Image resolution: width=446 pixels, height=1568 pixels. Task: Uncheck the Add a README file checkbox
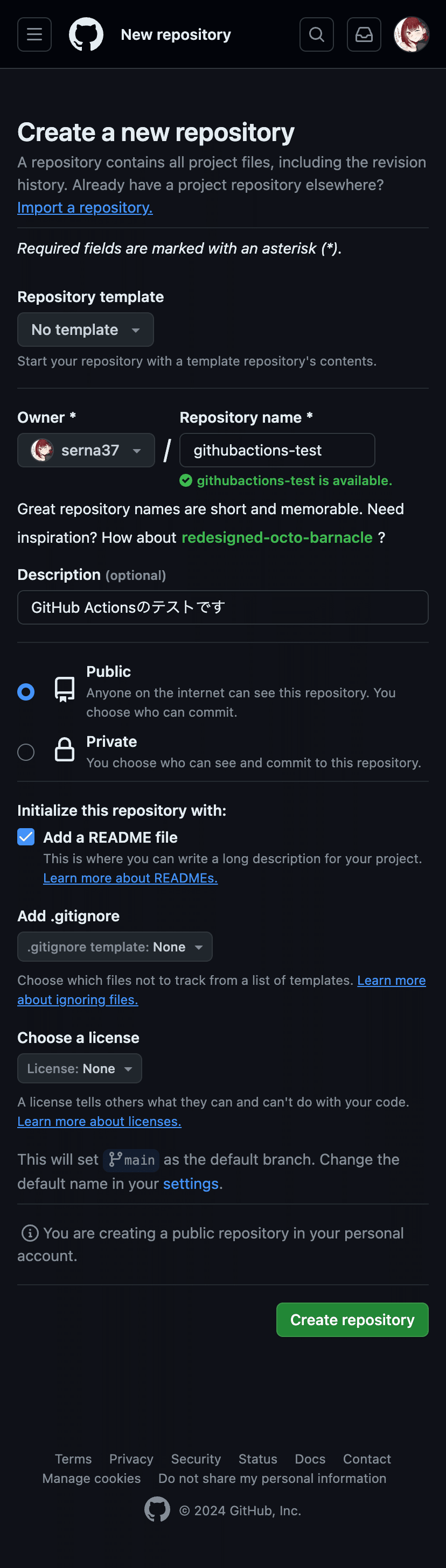coord(26,837)
